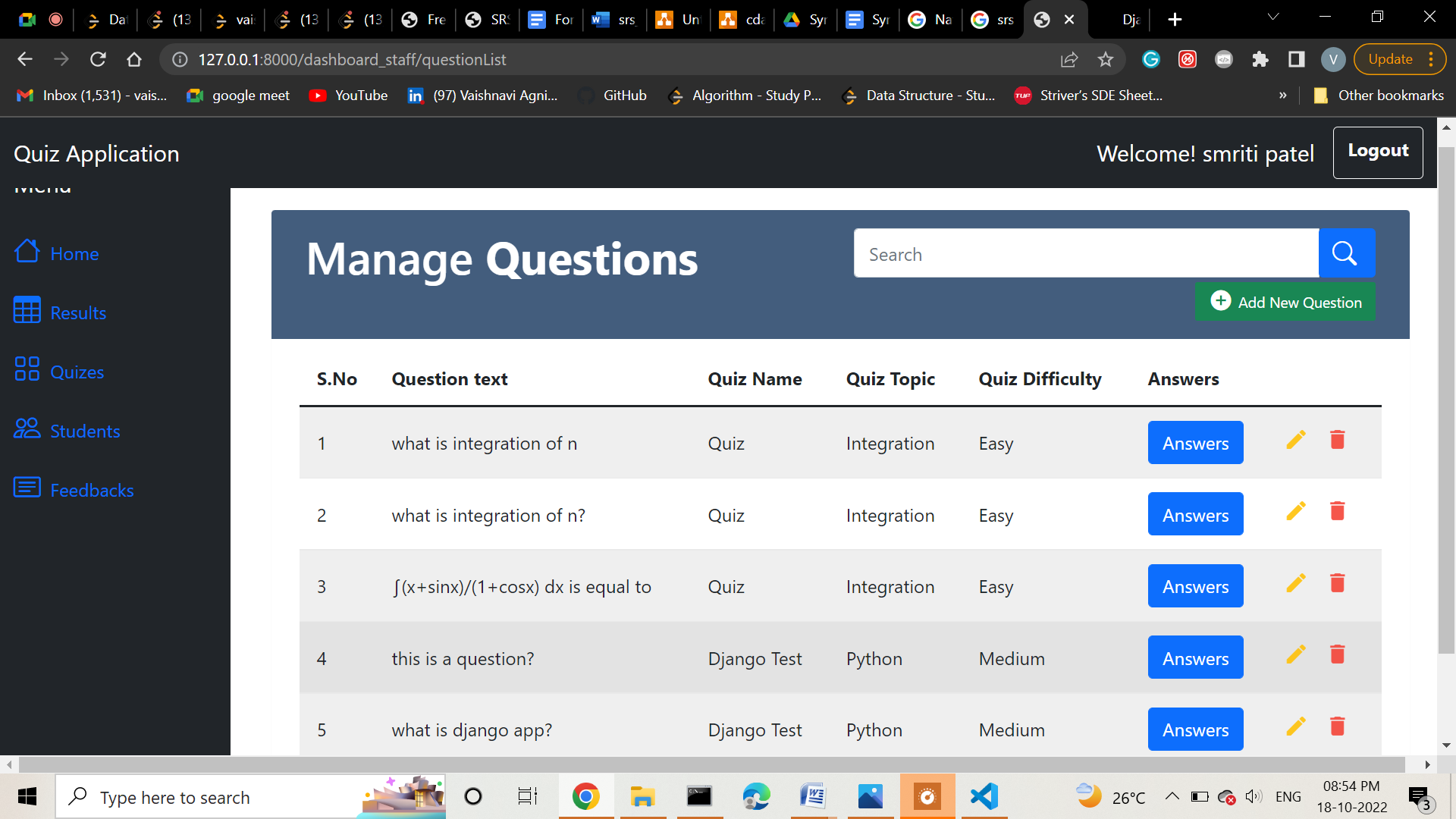Click Windows taskbar search box
The width and height of the screenshot is (1456, 819).
click(x=250, y=796)
